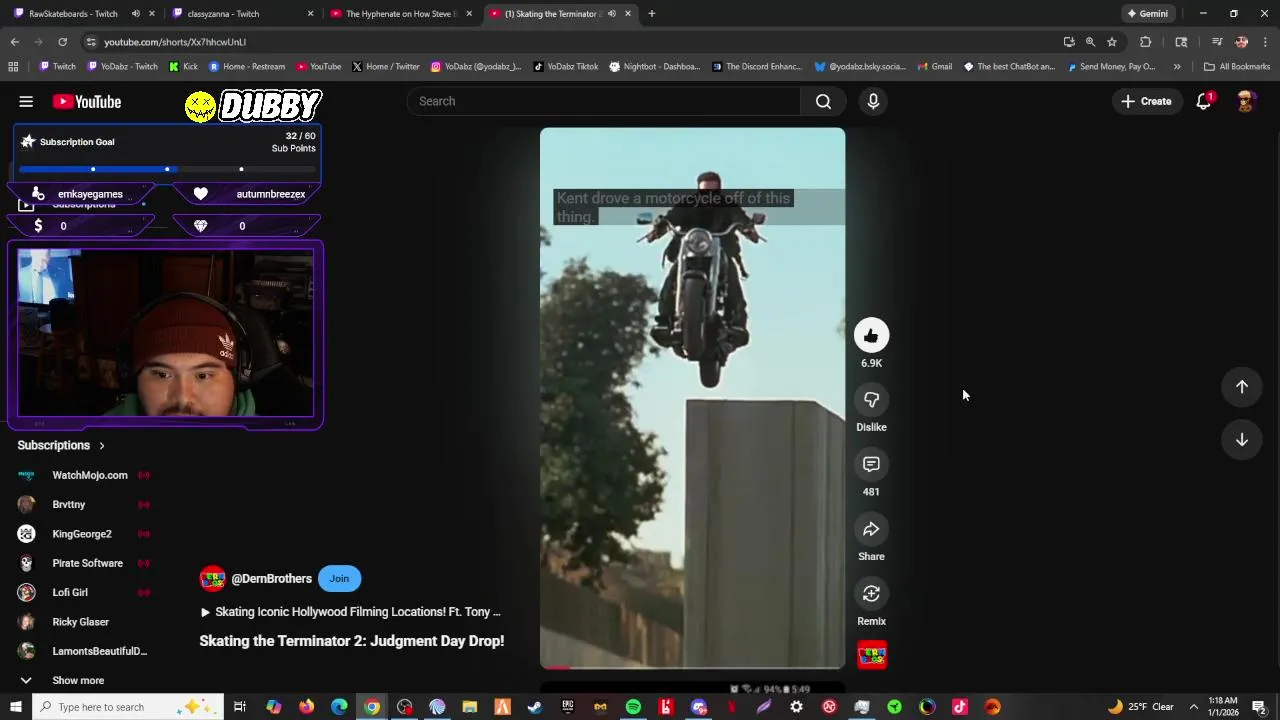This screenshot has width=1280, height=720.
Task: Open the Gmail bookmark
Action: [934, 66]
